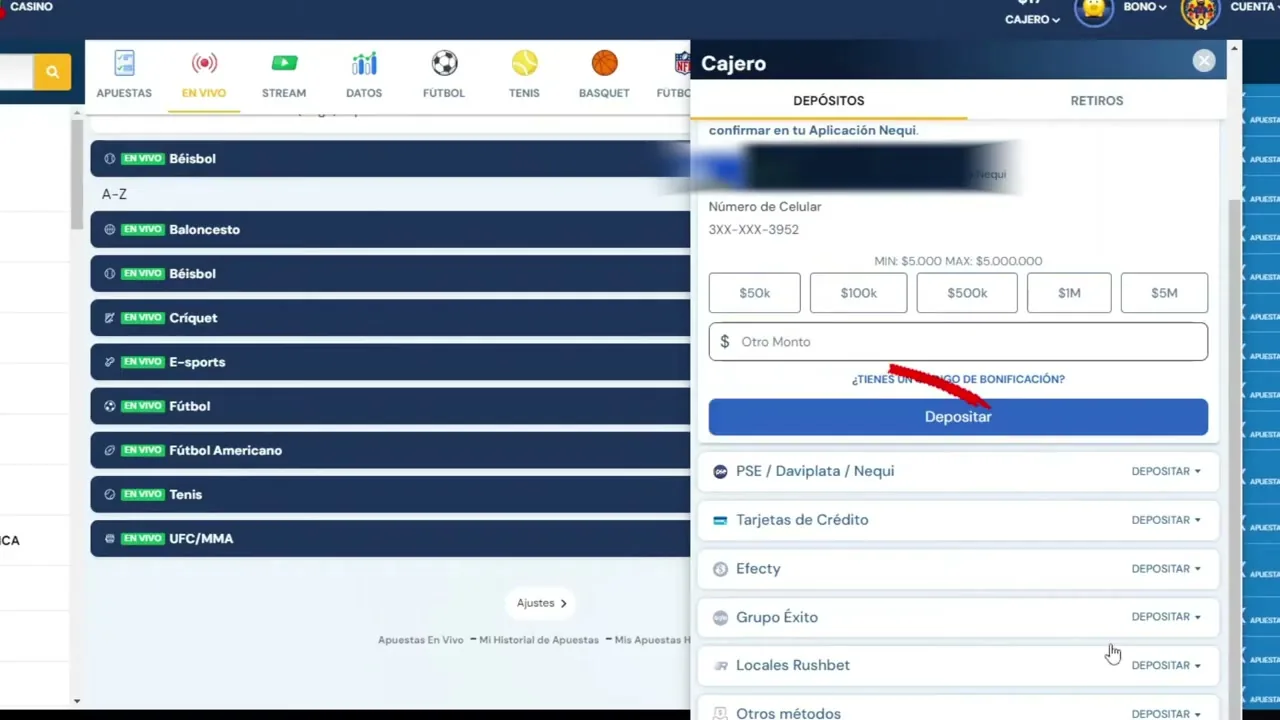Viewport: 1280px width, 720px height.
Task: Expand Tarjetas de Crédito Depositar dropdown
Action: click(x=1166, y=520)
